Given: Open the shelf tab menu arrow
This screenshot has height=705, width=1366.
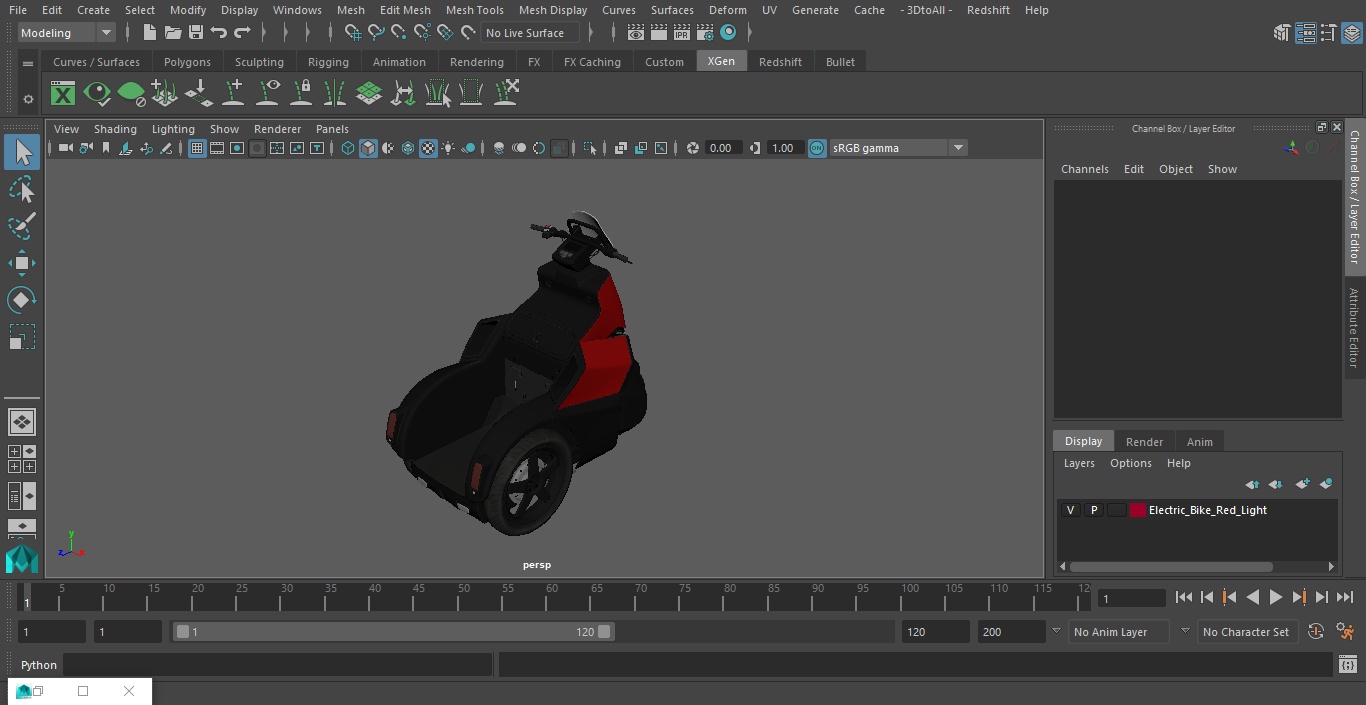Looking at the screenshot, I should pyautogui.click(x=28, y=62).
